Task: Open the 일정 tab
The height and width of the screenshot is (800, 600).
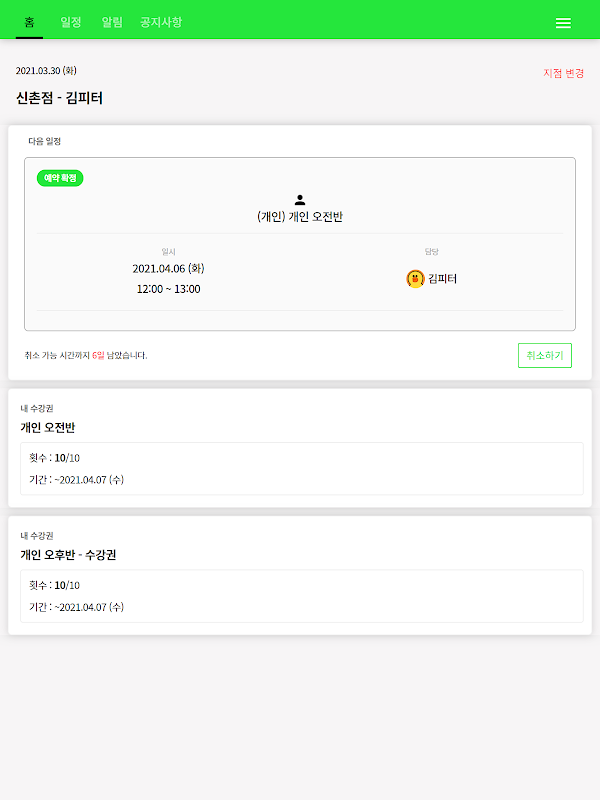Action: [x=71, y=21]
